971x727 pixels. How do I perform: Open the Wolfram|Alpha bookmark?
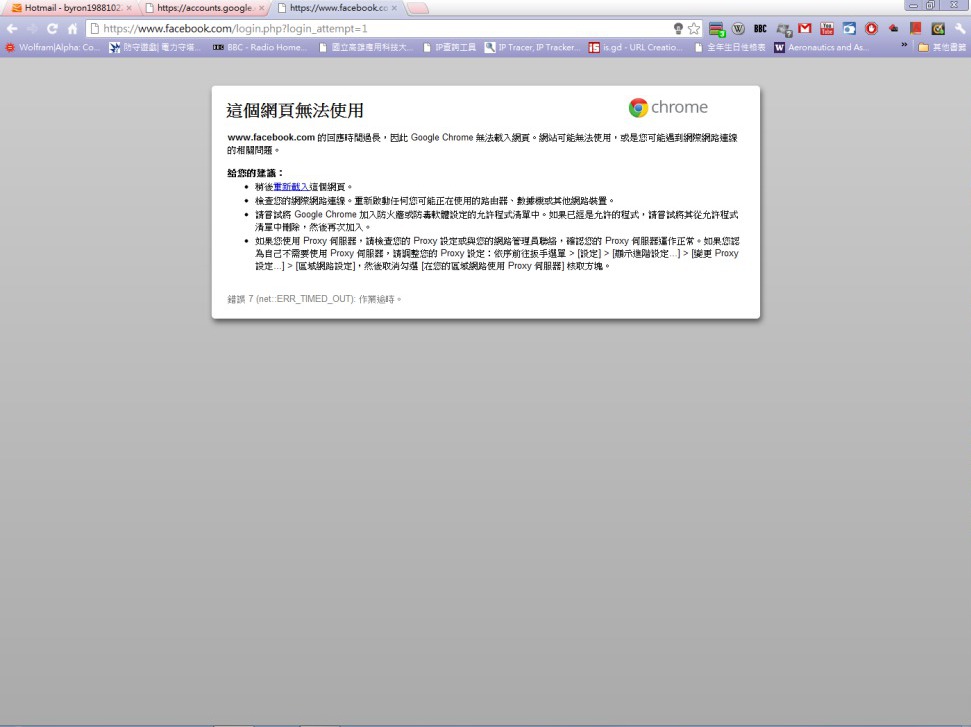[53, 47]
